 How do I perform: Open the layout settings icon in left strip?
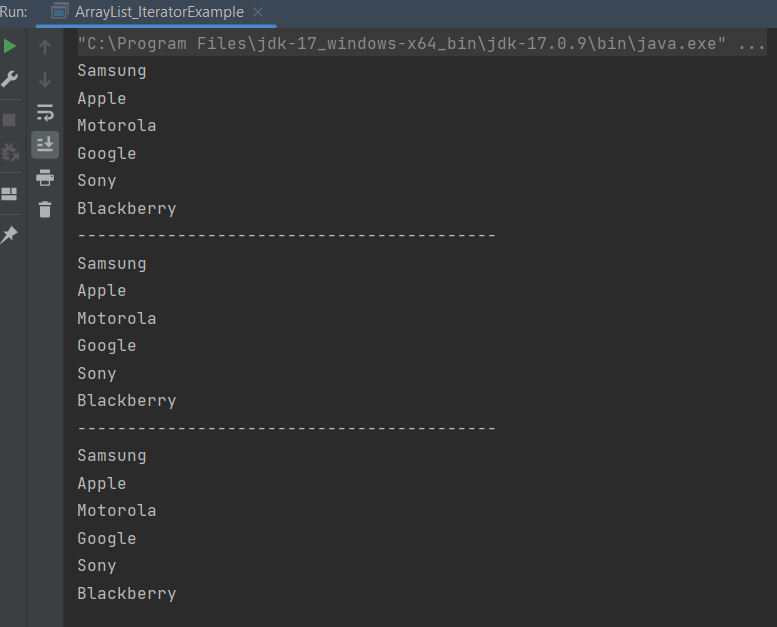tap(10, 194)
